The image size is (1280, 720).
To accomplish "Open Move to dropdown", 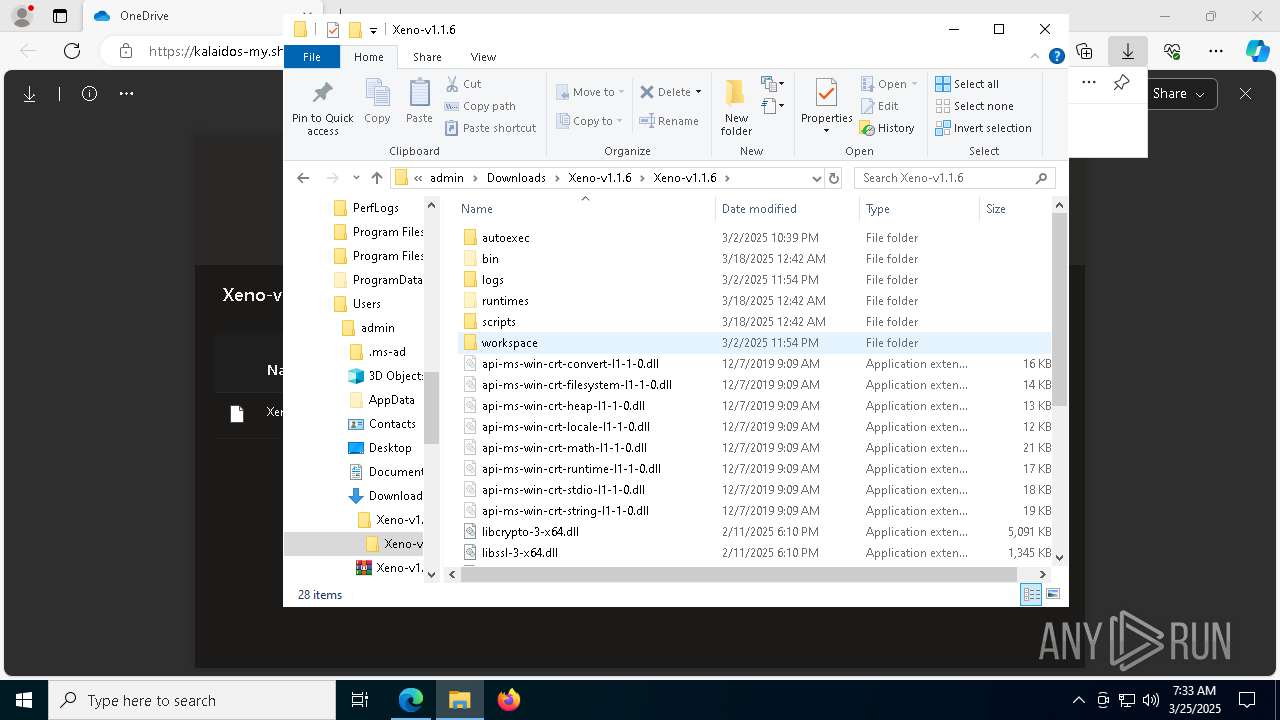I will (590, 92).
